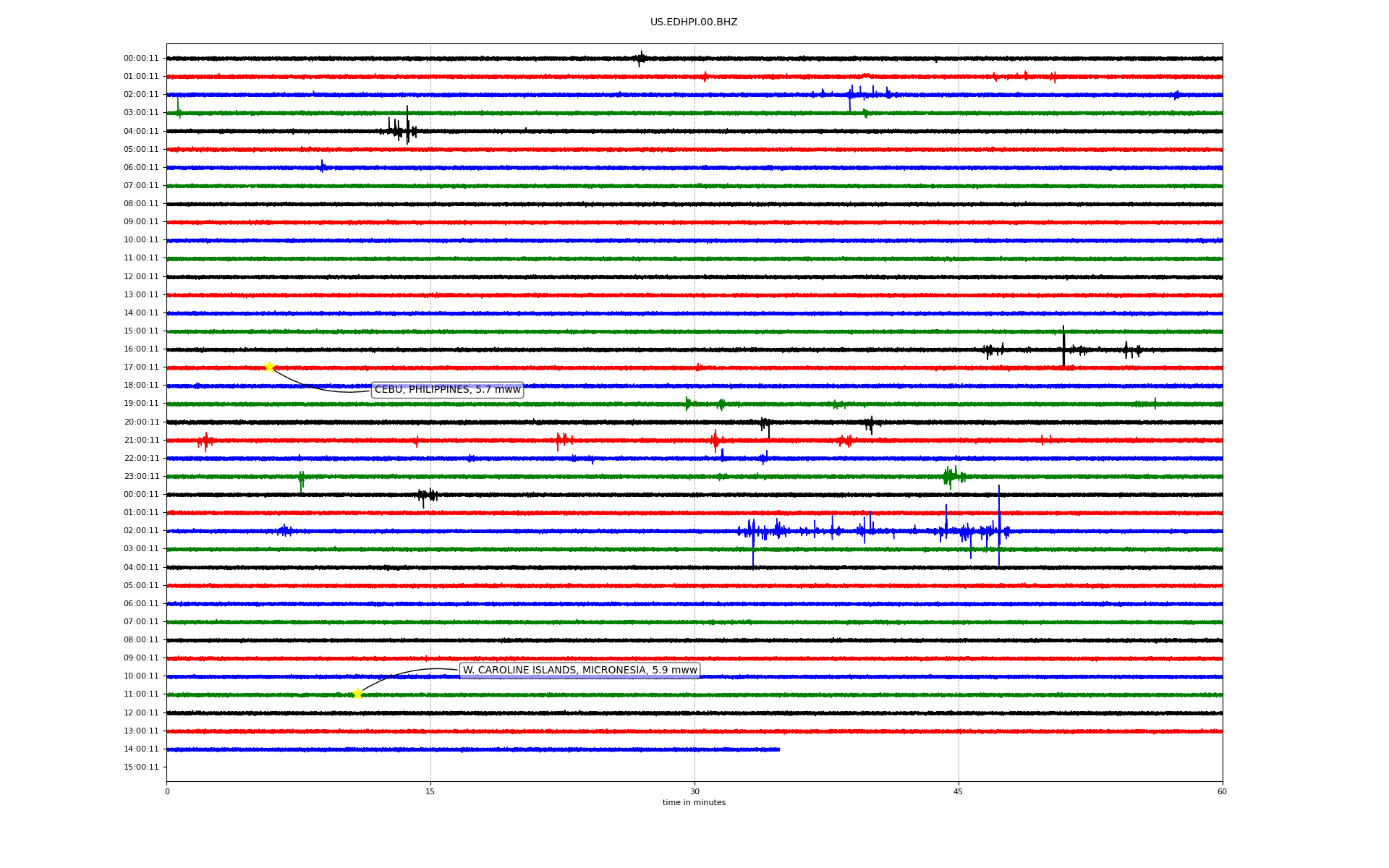1389x868 pixels.
Task: Click the 'time in minutes' axis label
Action: coord(693,802)
